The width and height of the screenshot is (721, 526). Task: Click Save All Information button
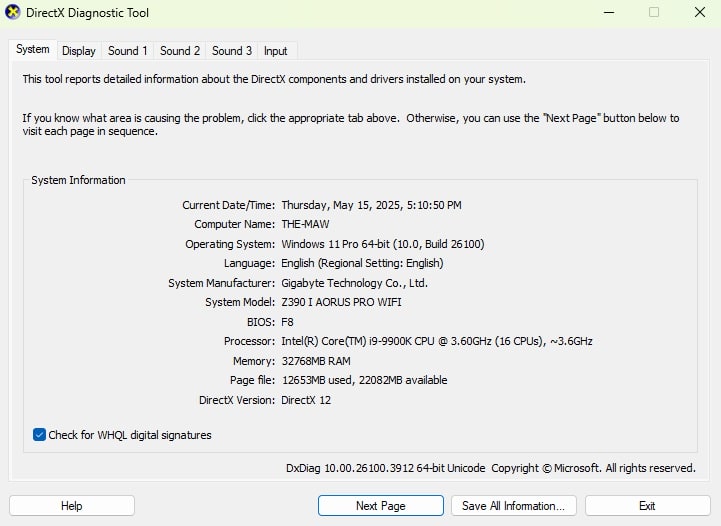[x=514, y=506]
